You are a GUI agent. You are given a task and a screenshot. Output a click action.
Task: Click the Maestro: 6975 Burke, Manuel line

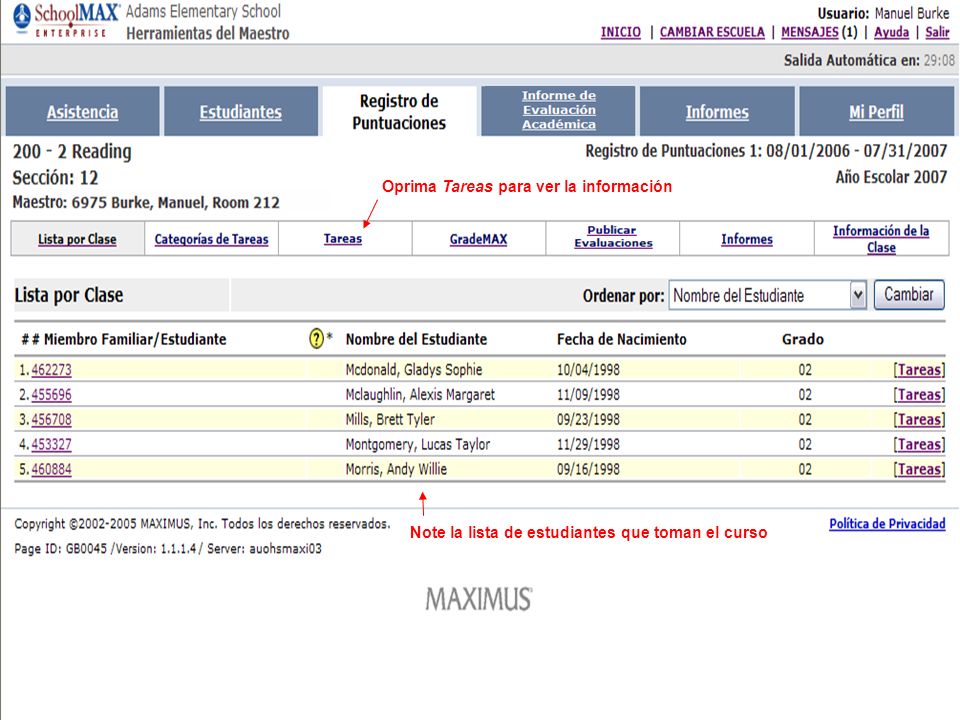click(x=146, y=203)
